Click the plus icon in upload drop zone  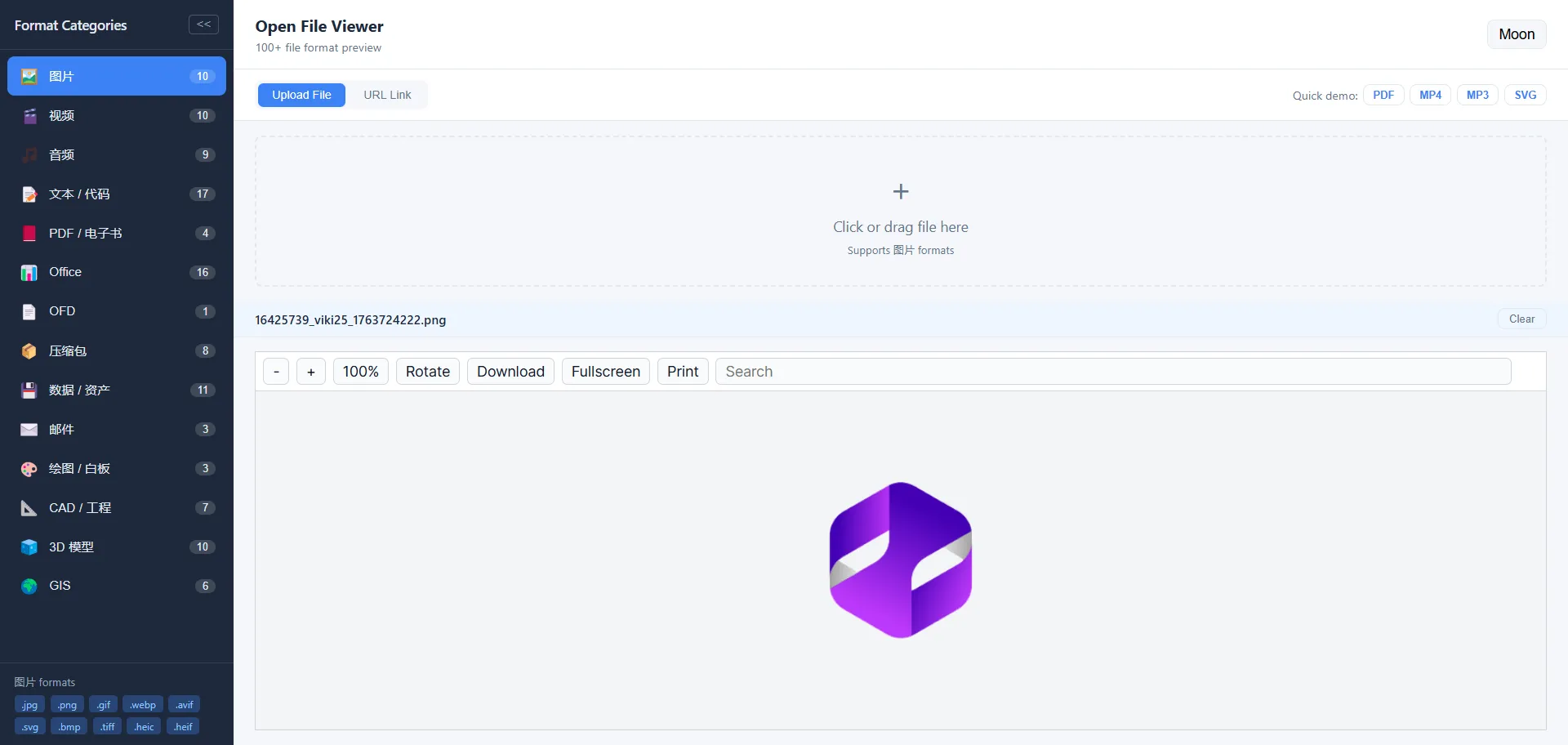coord(901,191)
